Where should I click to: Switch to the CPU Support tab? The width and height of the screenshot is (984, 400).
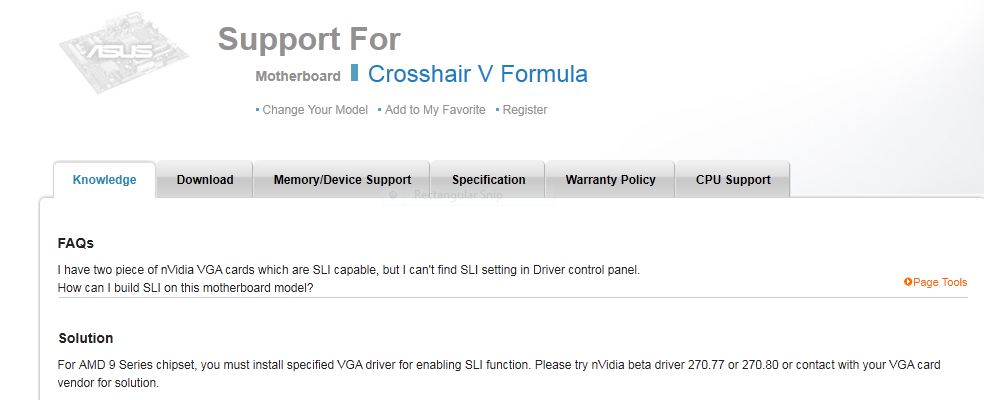[732, 180]
